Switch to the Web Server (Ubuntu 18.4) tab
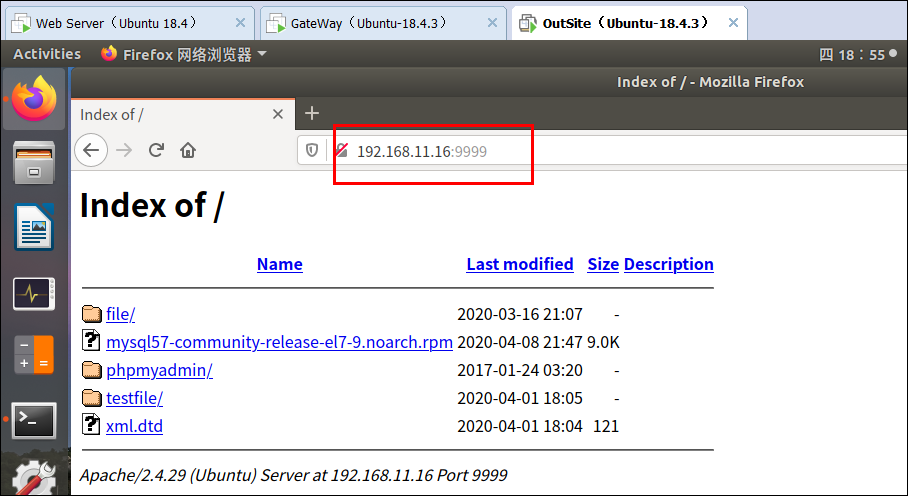 click(x=130, y=23)
